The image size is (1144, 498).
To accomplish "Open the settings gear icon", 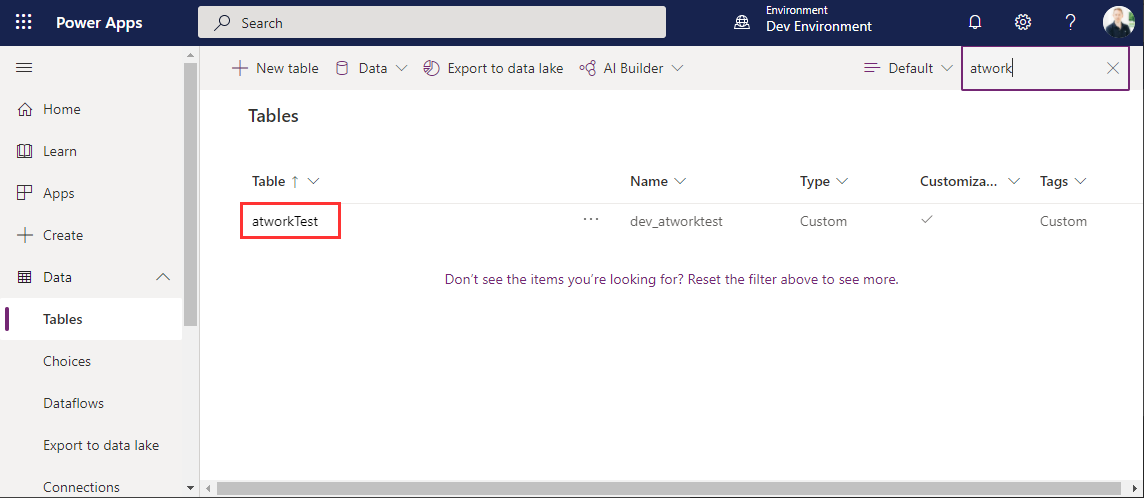I will [1023, 22].
